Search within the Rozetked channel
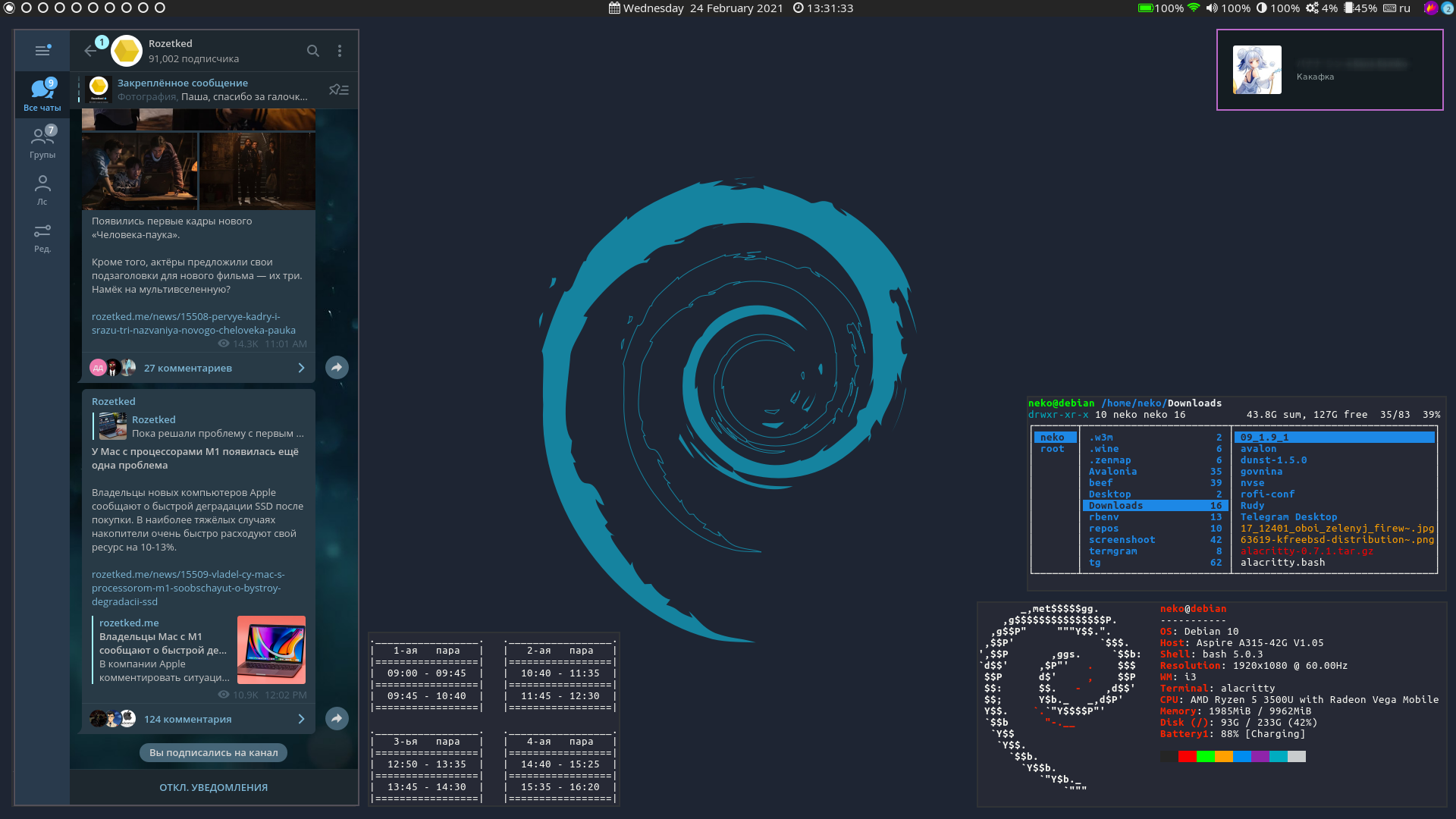The height and width of the screenshot is (819, 1456). 312,51
